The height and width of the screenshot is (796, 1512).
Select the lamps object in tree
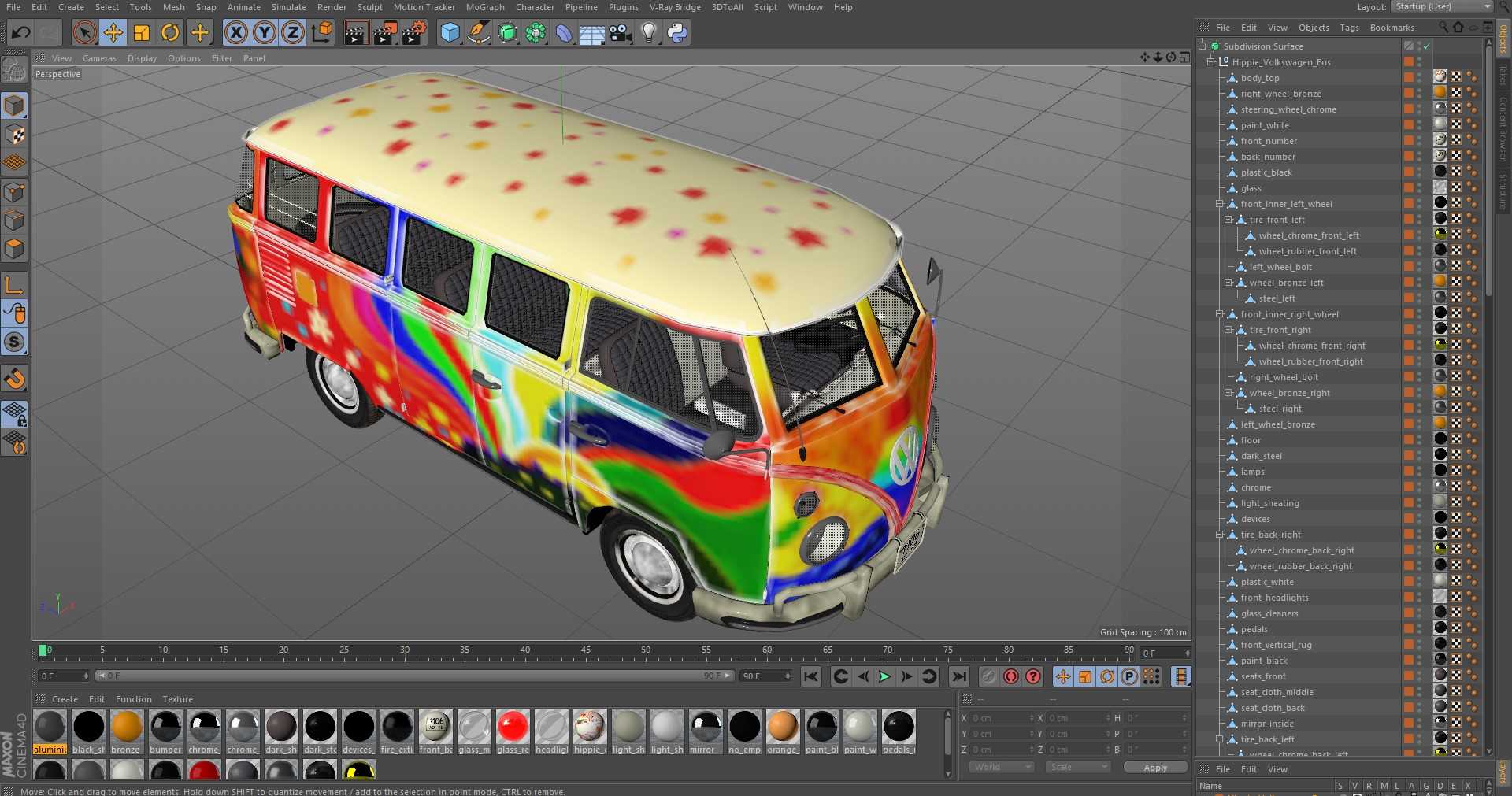click(1252, 472)
